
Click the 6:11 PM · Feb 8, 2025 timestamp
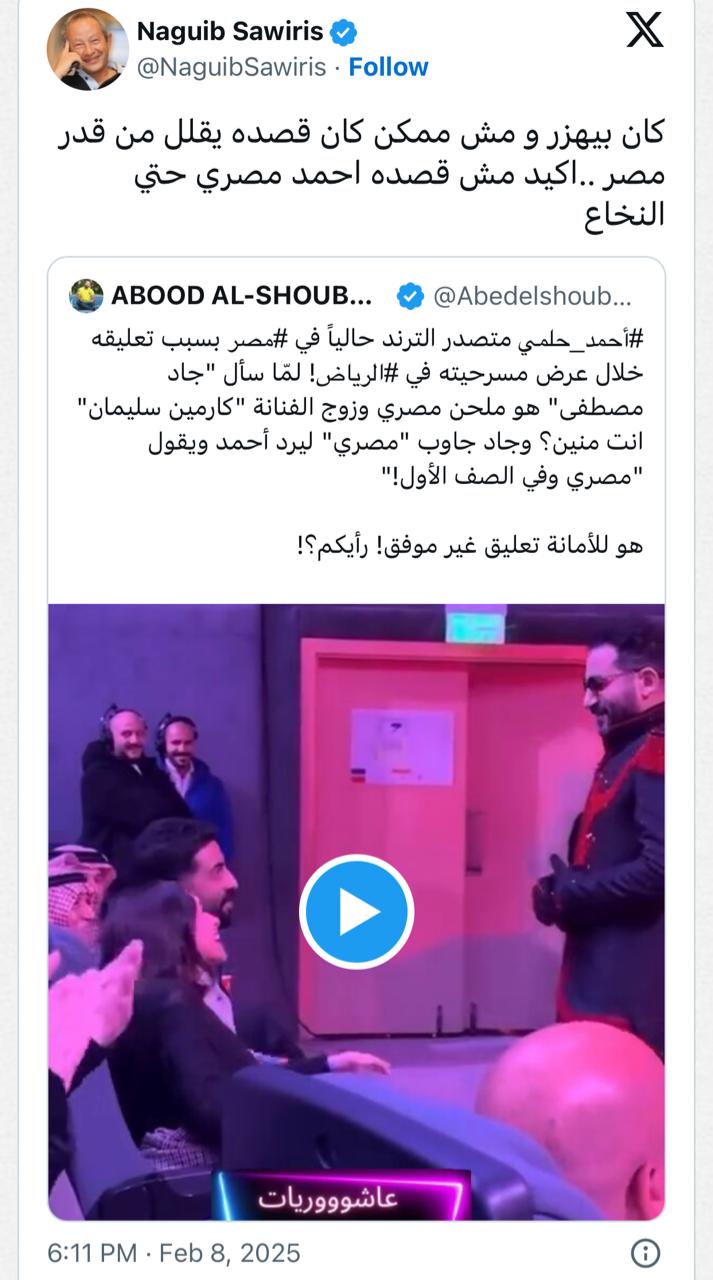[x=174, y=1253]
